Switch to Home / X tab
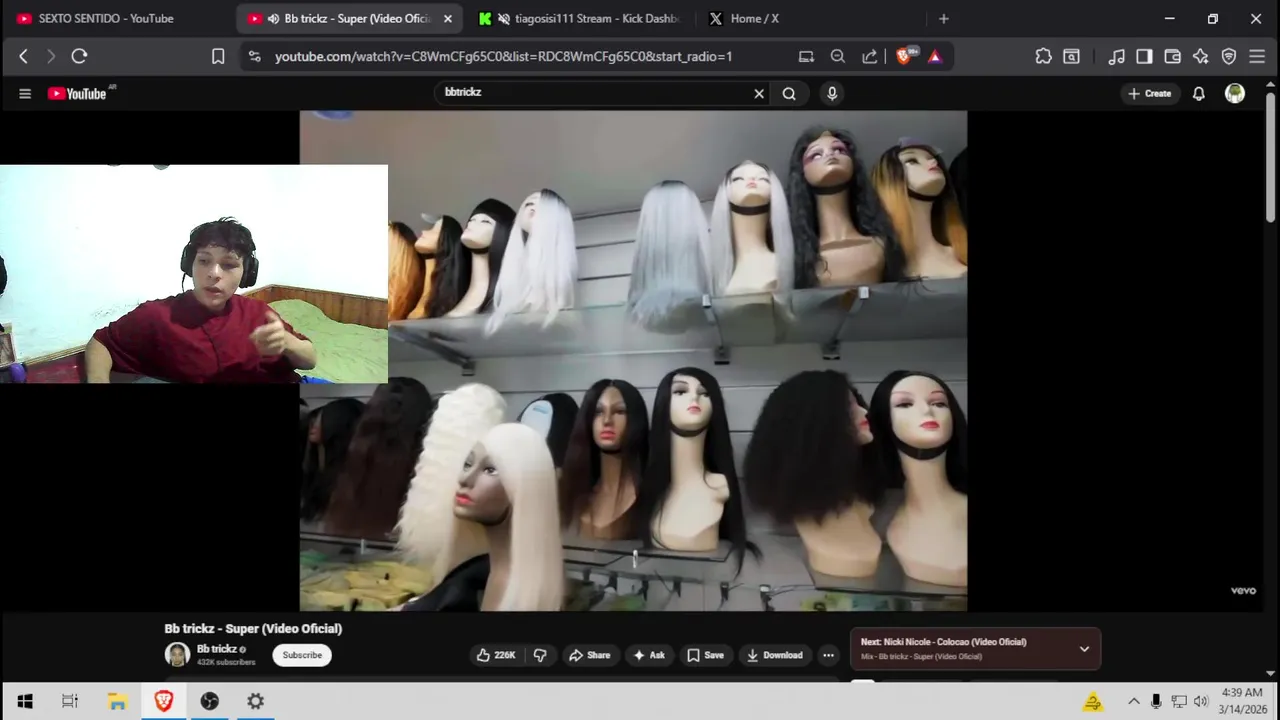This screenshot has height=720, width=1280. pyautogui.click(x=810, y=18)
